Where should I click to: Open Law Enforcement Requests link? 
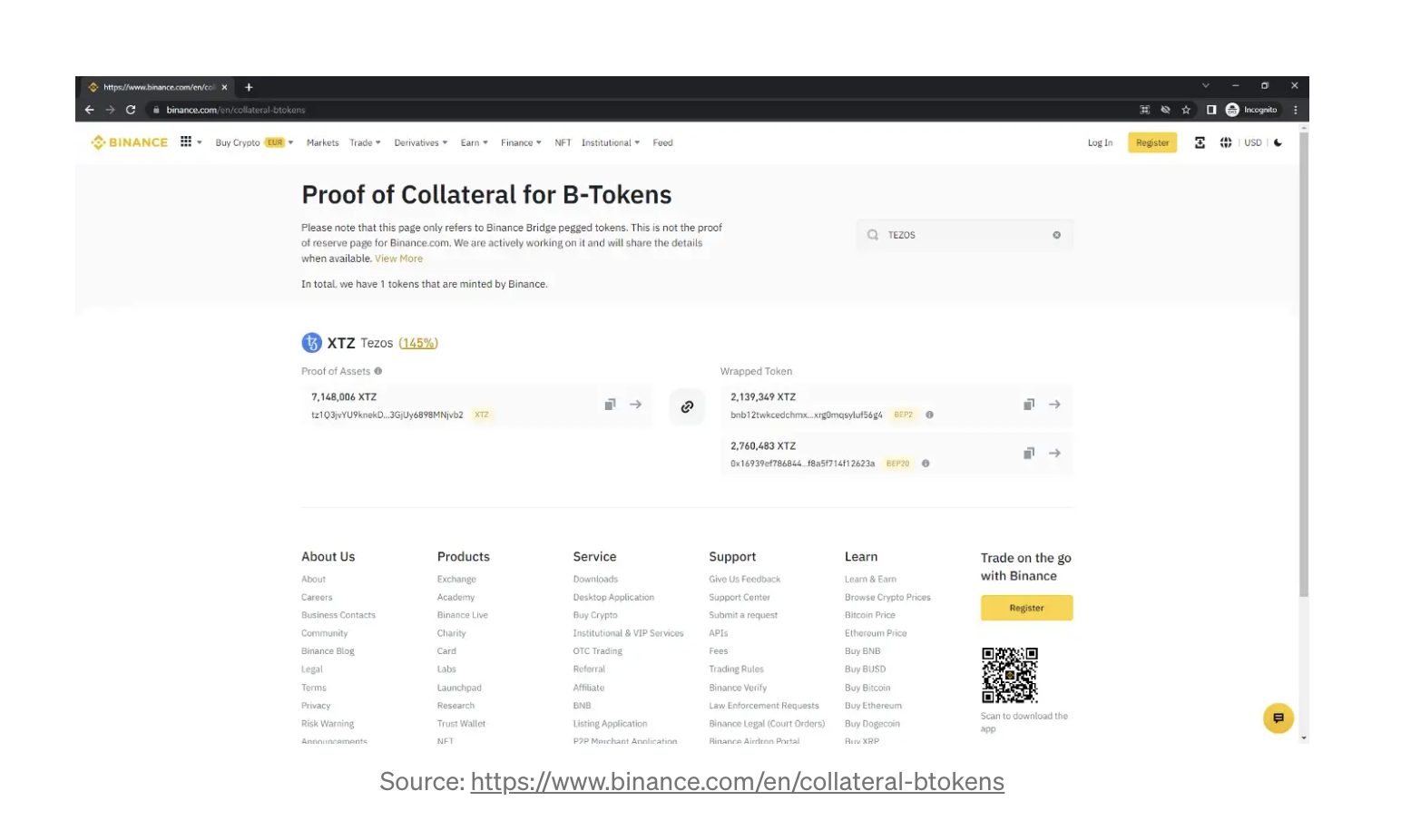pyautogui.click(x=764, y=706)
